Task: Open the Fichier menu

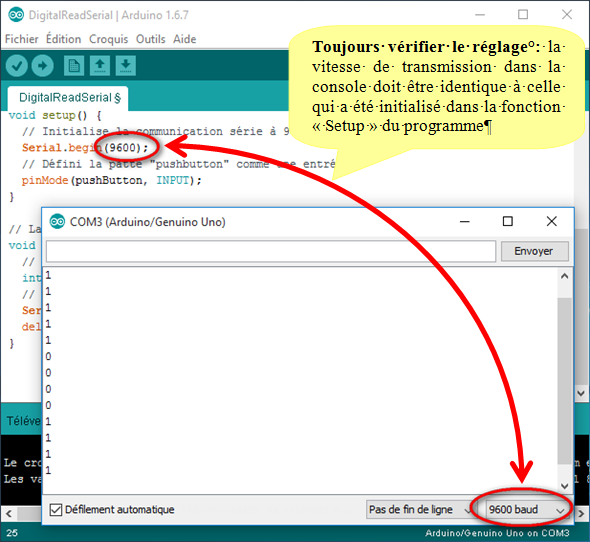Action: point(21,39)
